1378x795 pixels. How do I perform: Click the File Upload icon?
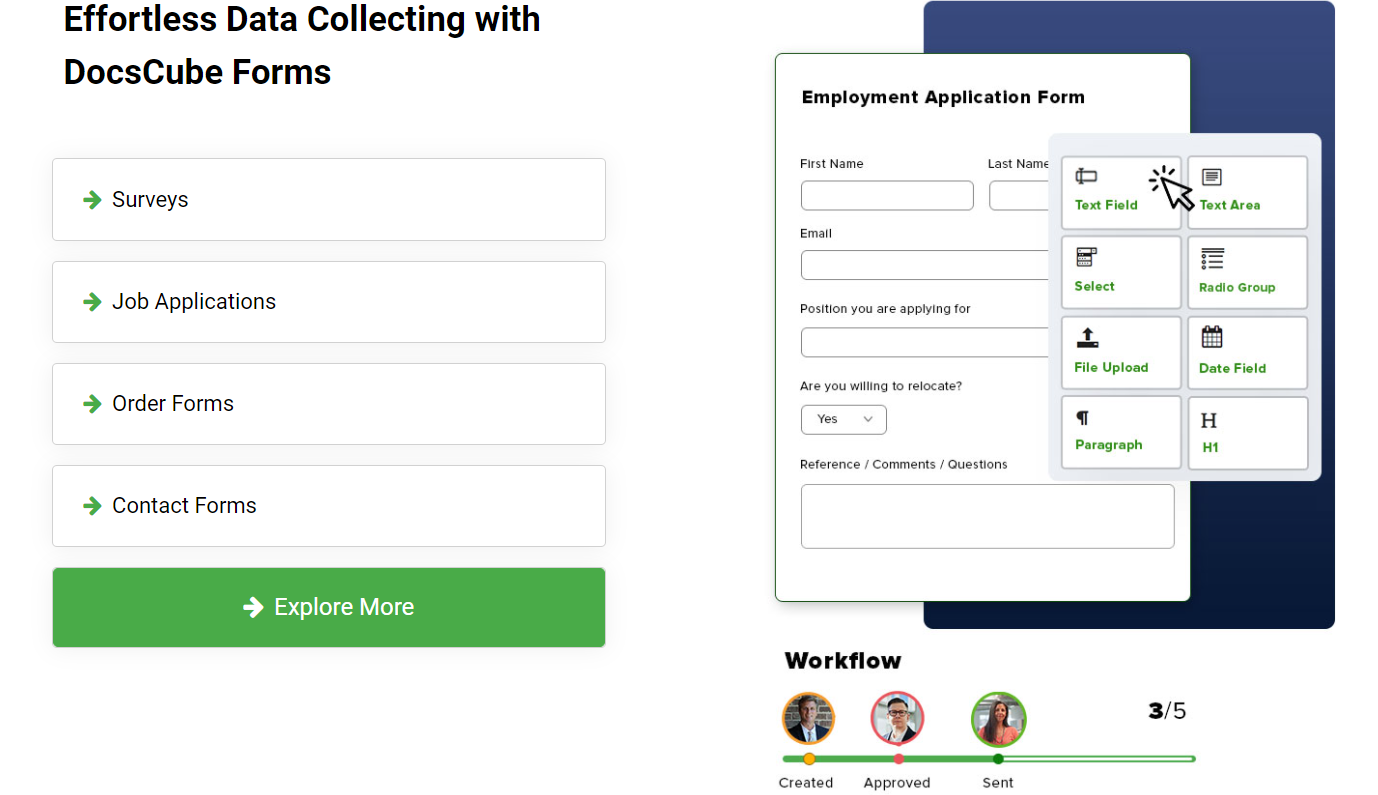(x=1087, y=338)
